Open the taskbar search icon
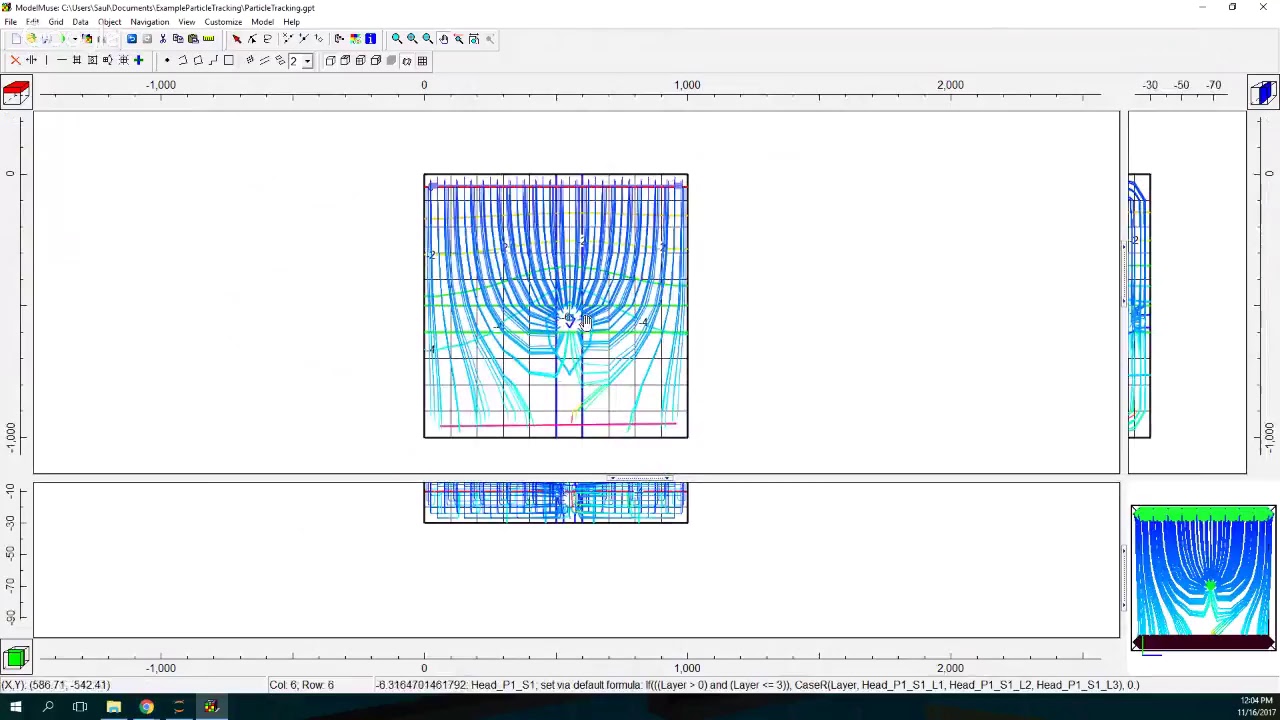The height and width of the screenshot is (720, 1280). pos(47,707)
